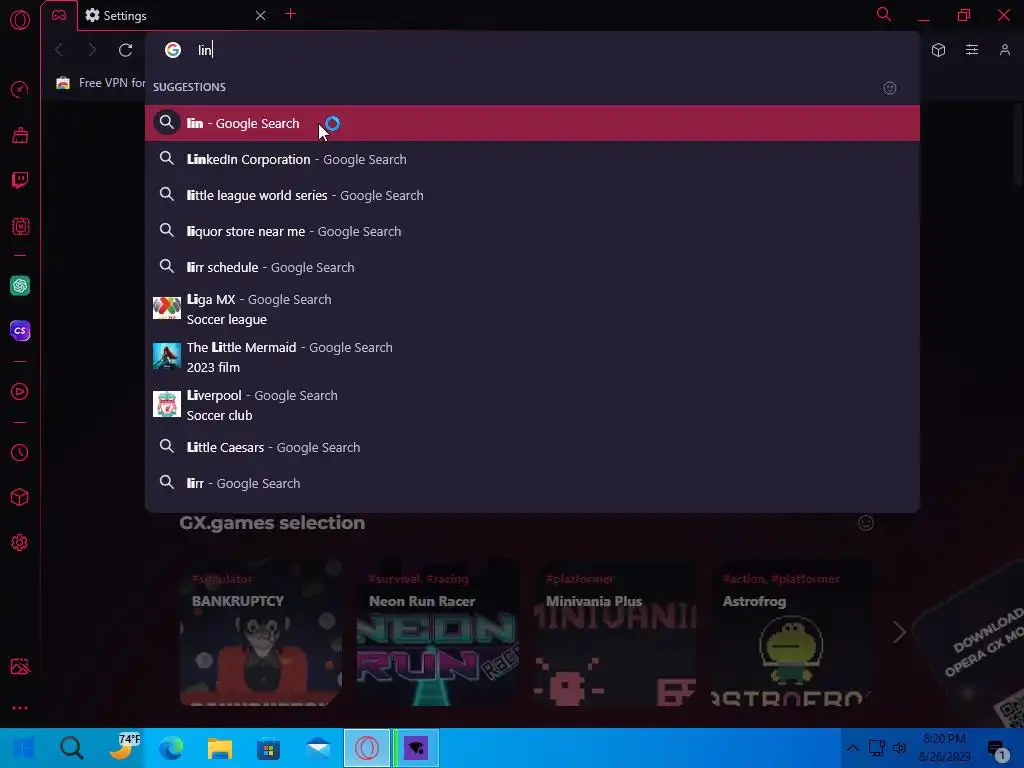Select 'LinkedIn Corporation' suggestion
1024x768 pixels.
(532, 159)
